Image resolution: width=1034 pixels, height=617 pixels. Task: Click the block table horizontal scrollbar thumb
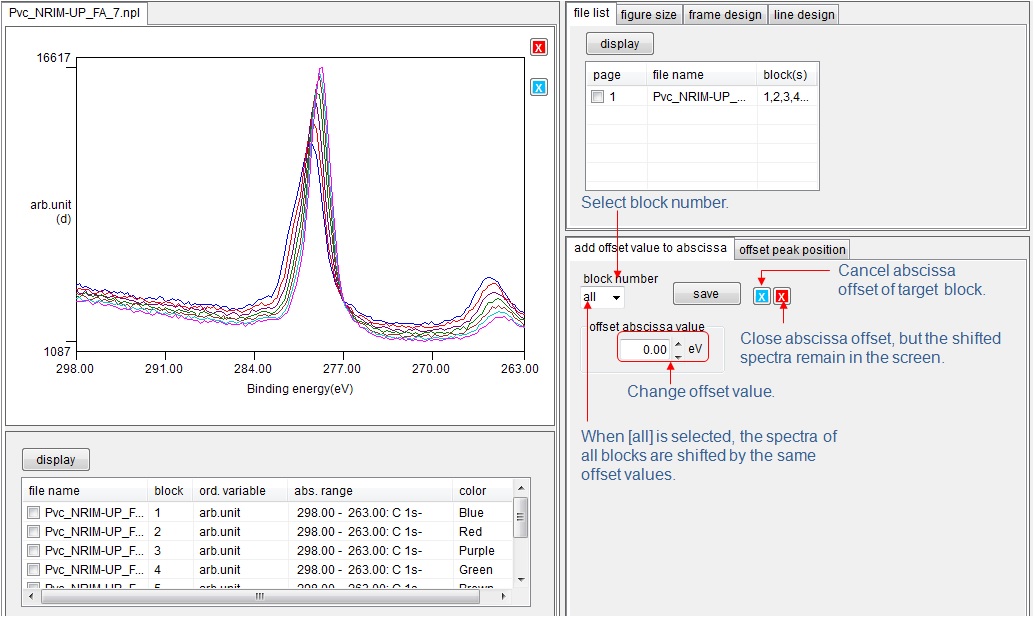coord(260,597)
